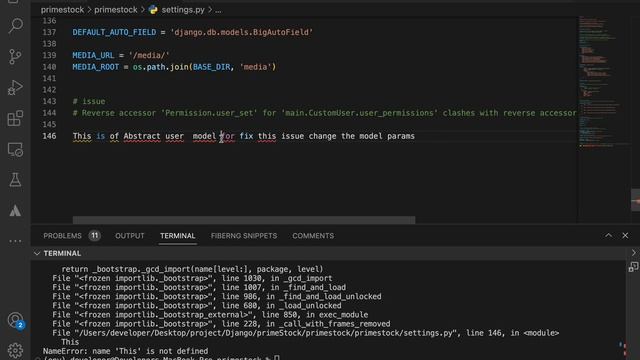Open the Source Control view

[15, 56]
